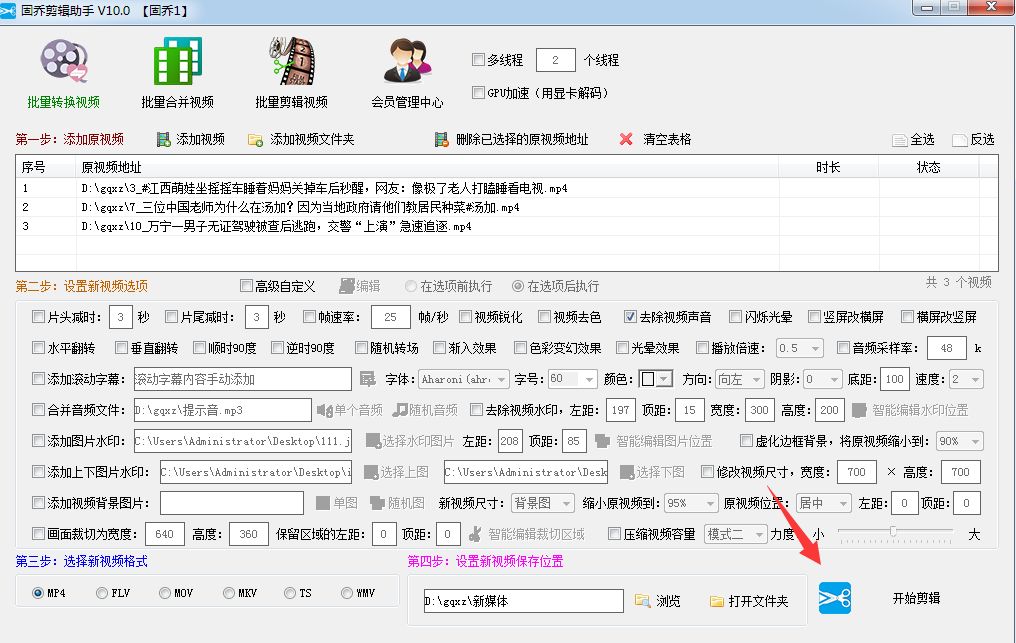Open the 批量转换视频 module icon

click(64, 62)
